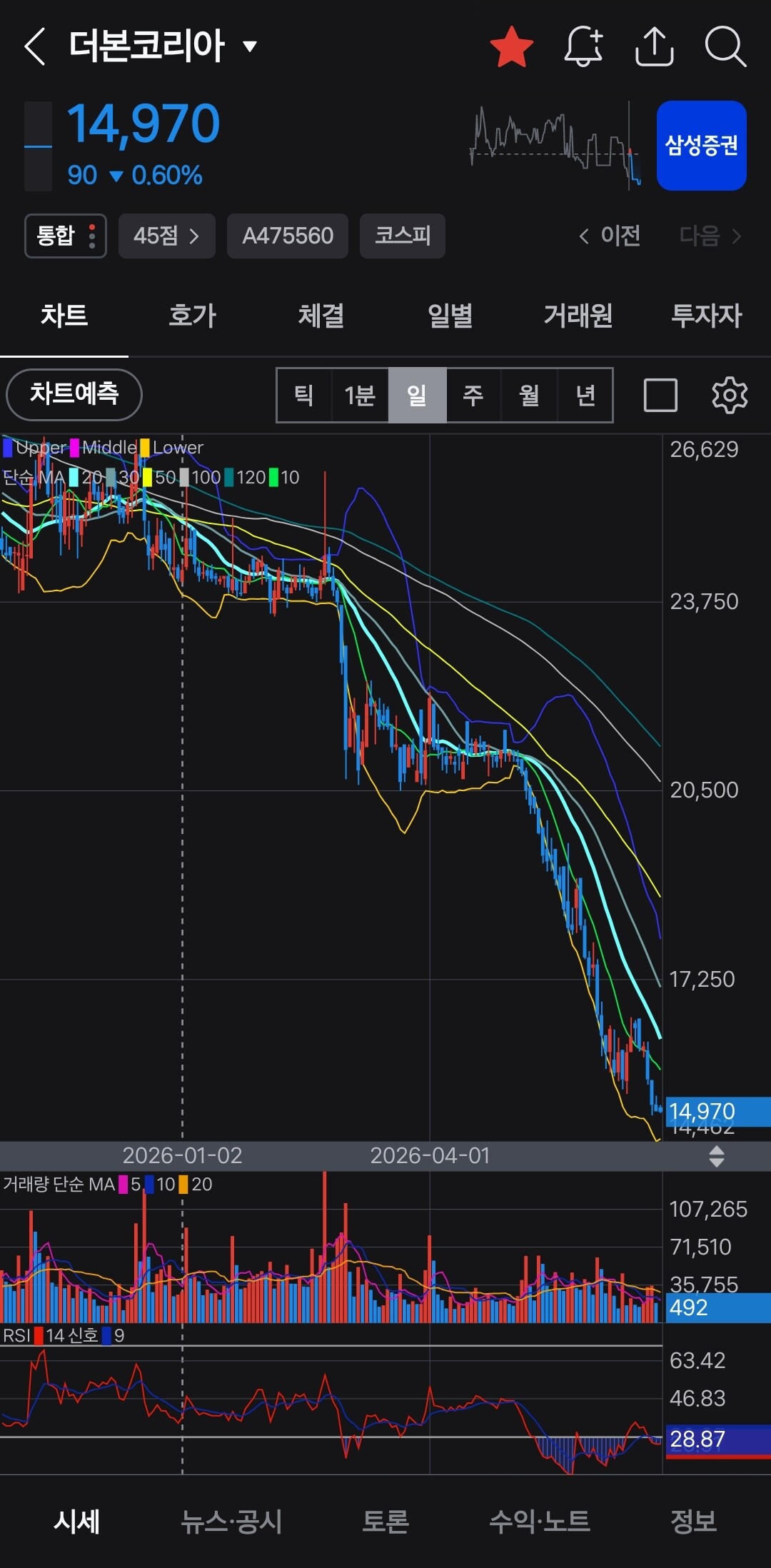Tap the volume value 492 label

point(717,1307)
